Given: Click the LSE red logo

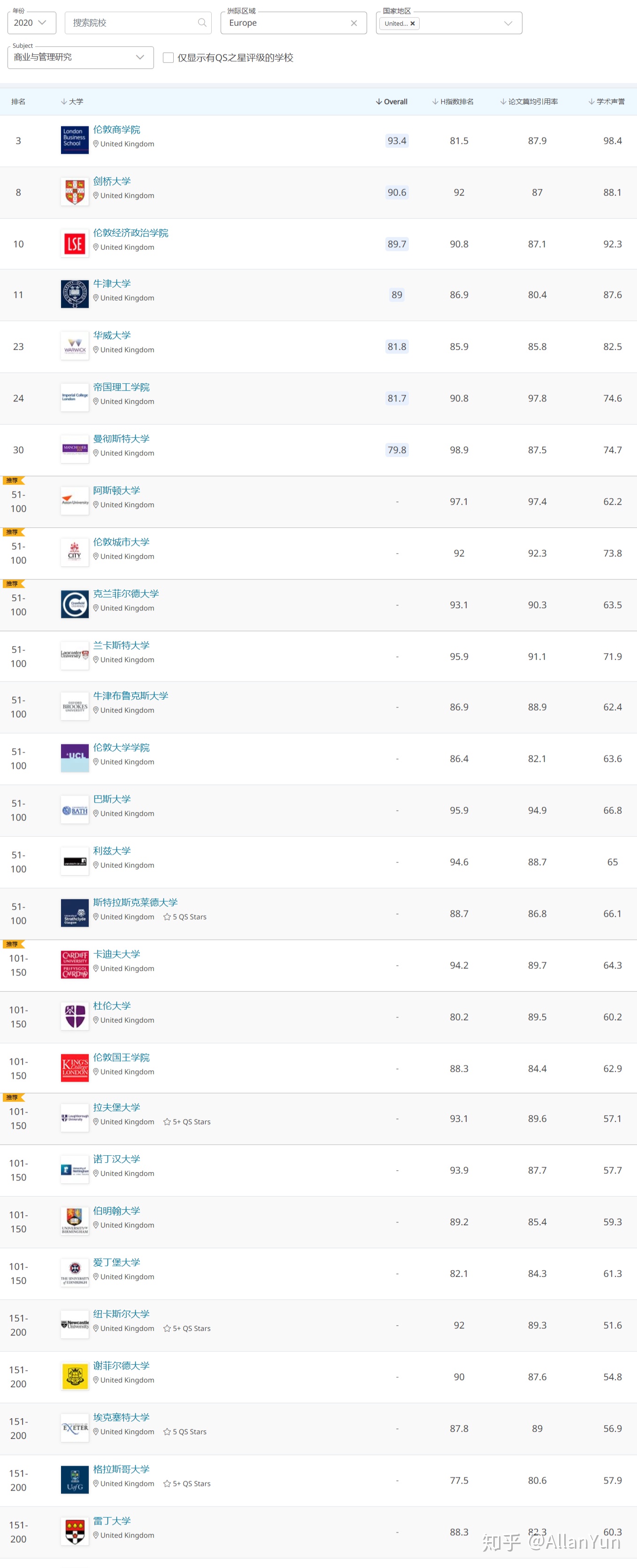Looking at the screenshot, I should pyautogui.click(x=75, y=243).
